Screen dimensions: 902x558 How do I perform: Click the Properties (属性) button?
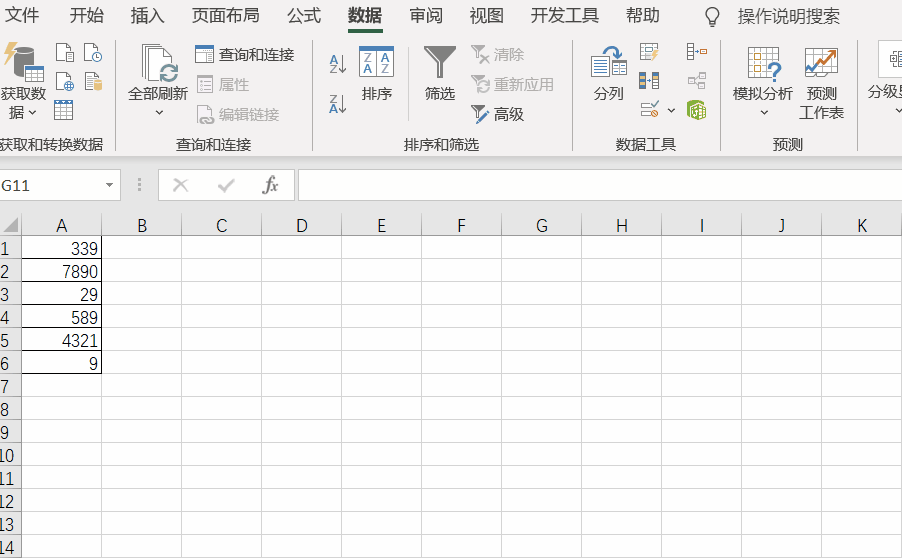tap(223, 85)
